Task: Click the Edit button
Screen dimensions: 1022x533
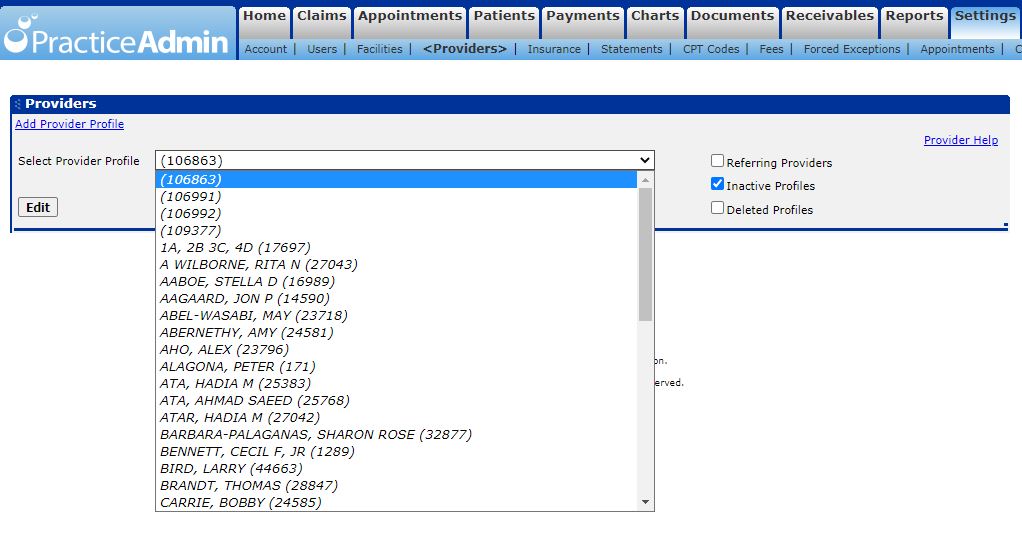Action: (38, 207)
